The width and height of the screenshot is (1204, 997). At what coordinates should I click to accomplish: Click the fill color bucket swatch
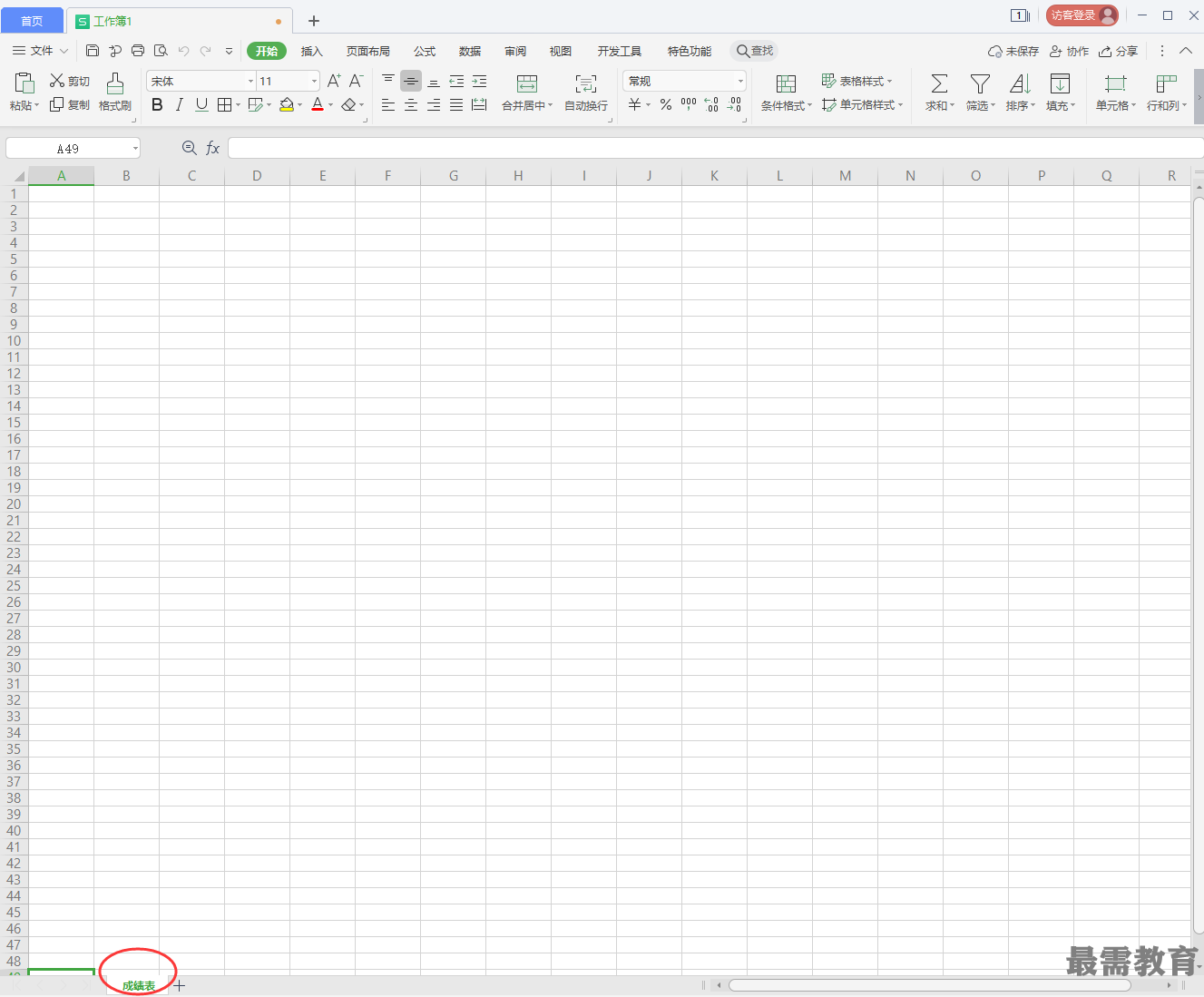pos(286,105)
